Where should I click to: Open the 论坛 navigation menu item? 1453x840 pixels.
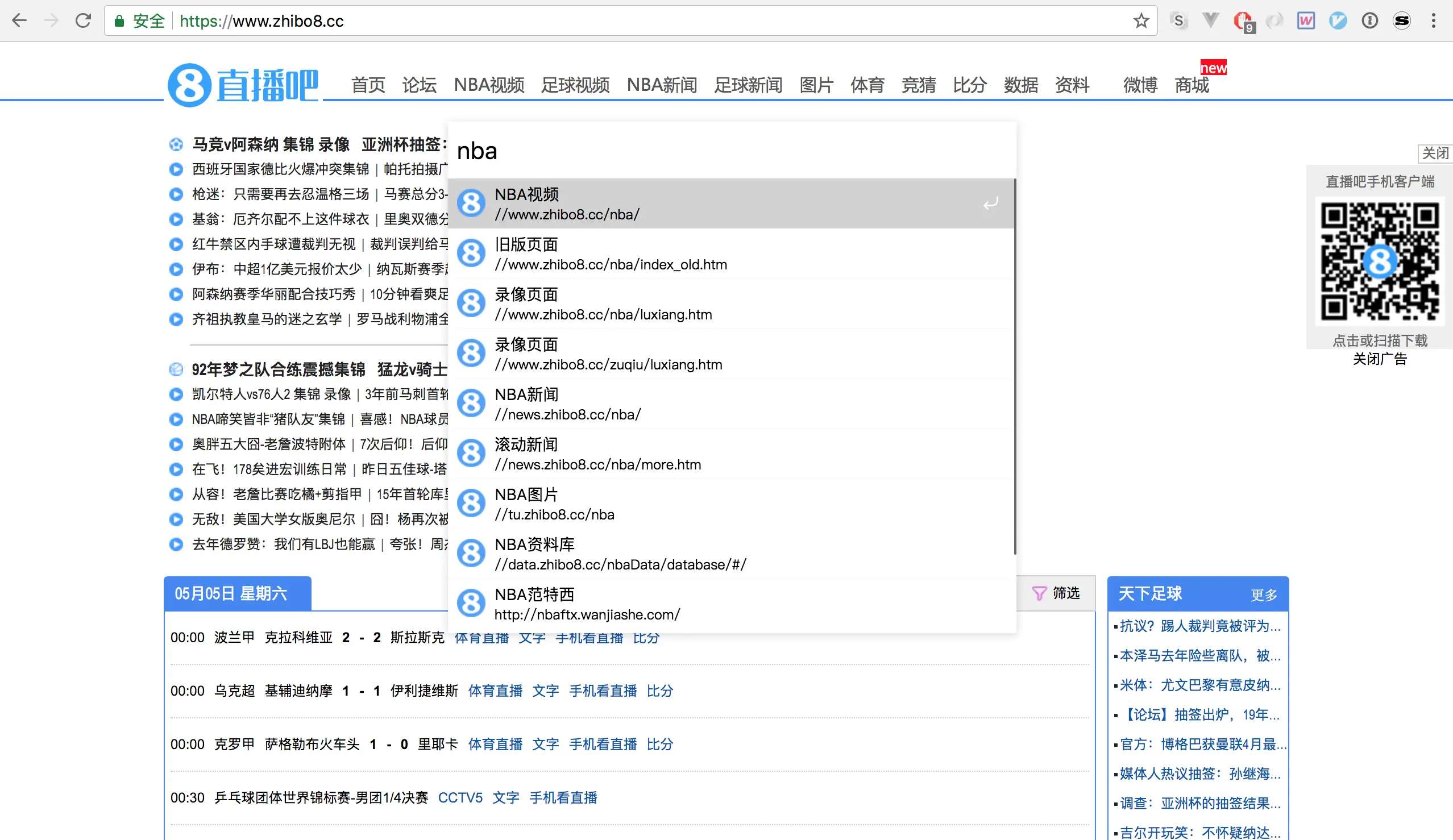click(419, 85)
